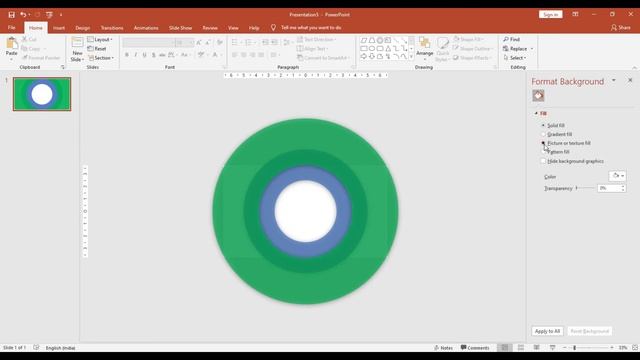Click Fit slide to current window icon

coord(635,347)
